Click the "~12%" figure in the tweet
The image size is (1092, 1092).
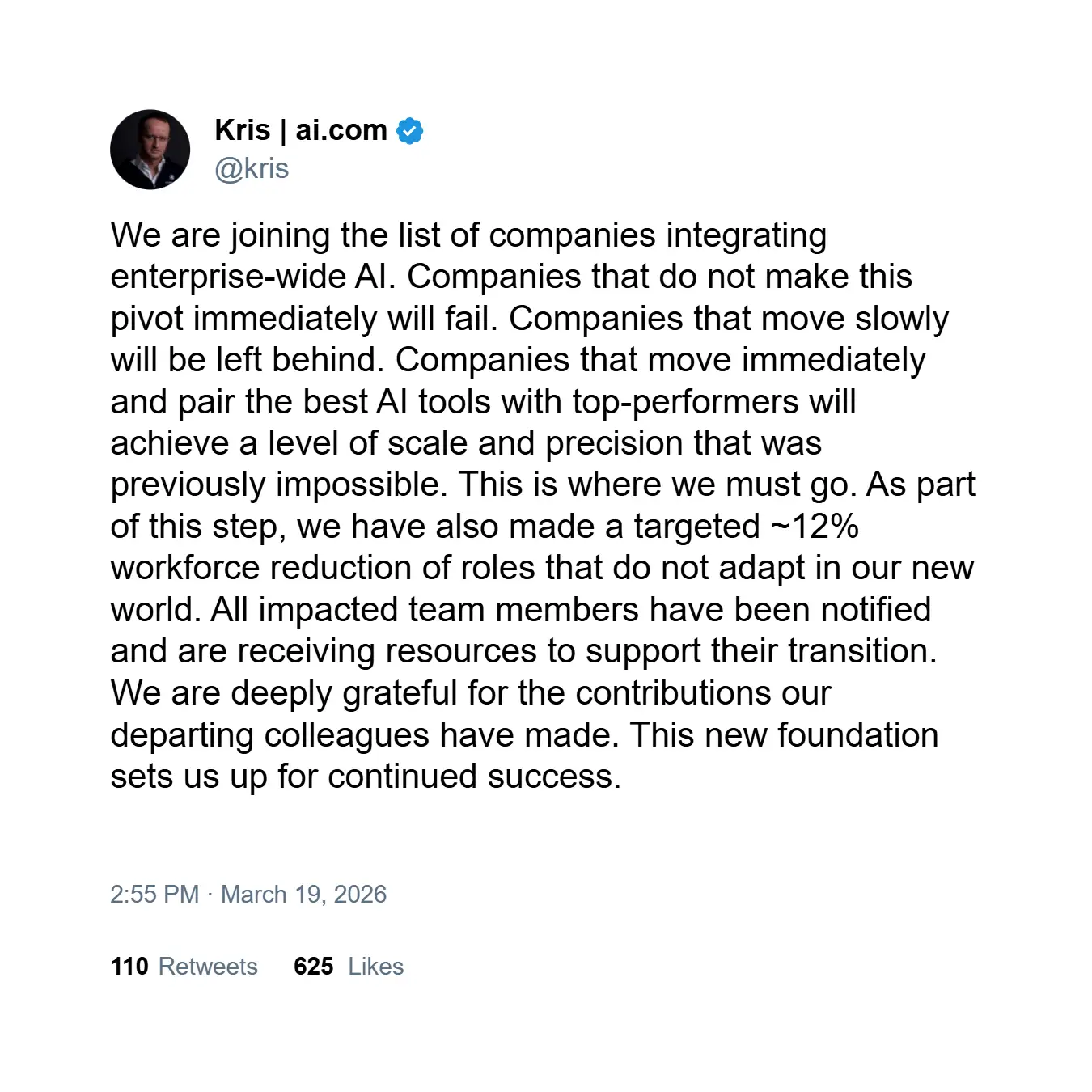click(814, 527)
